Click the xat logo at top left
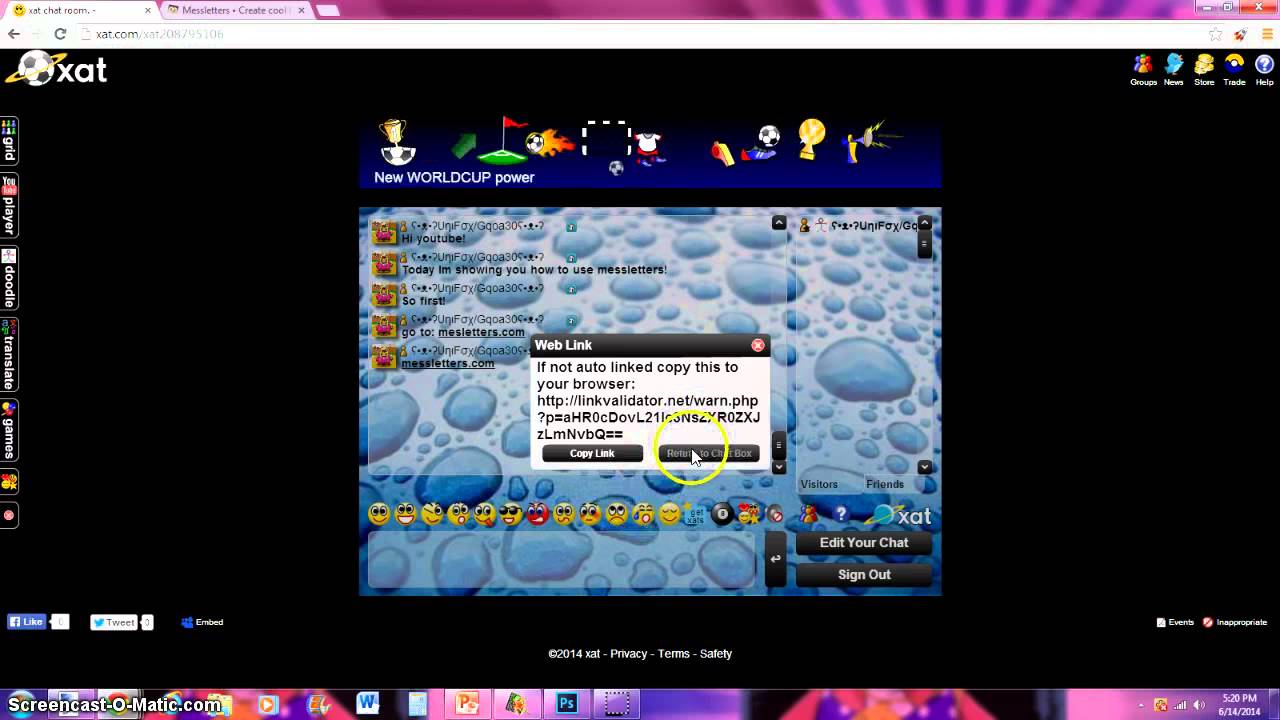1280x720 pixels. pyautogui.click(x=56, y=70)
